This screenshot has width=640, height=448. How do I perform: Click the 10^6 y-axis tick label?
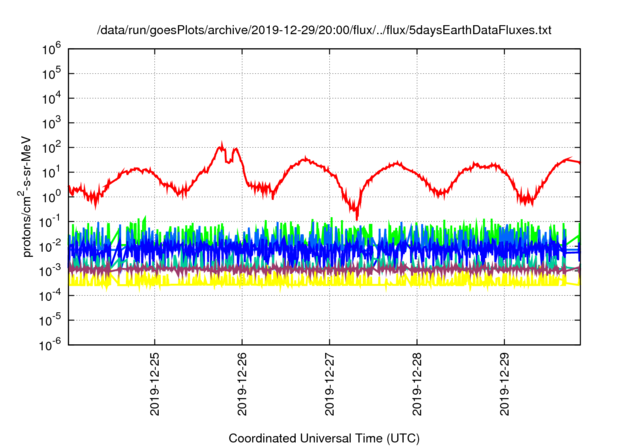tap(51, 50)
